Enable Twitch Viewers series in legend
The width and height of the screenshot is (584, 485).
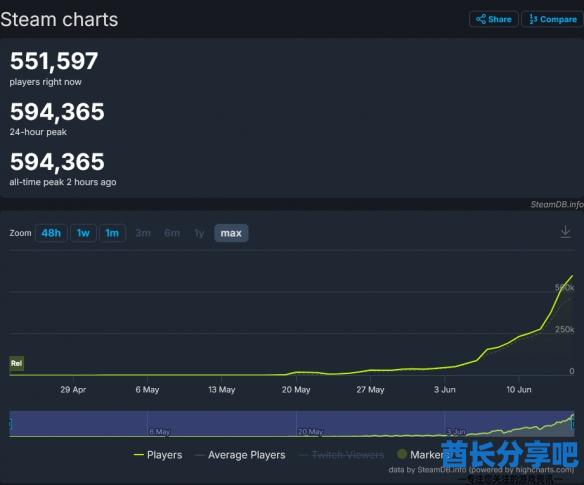coord(342,455)
